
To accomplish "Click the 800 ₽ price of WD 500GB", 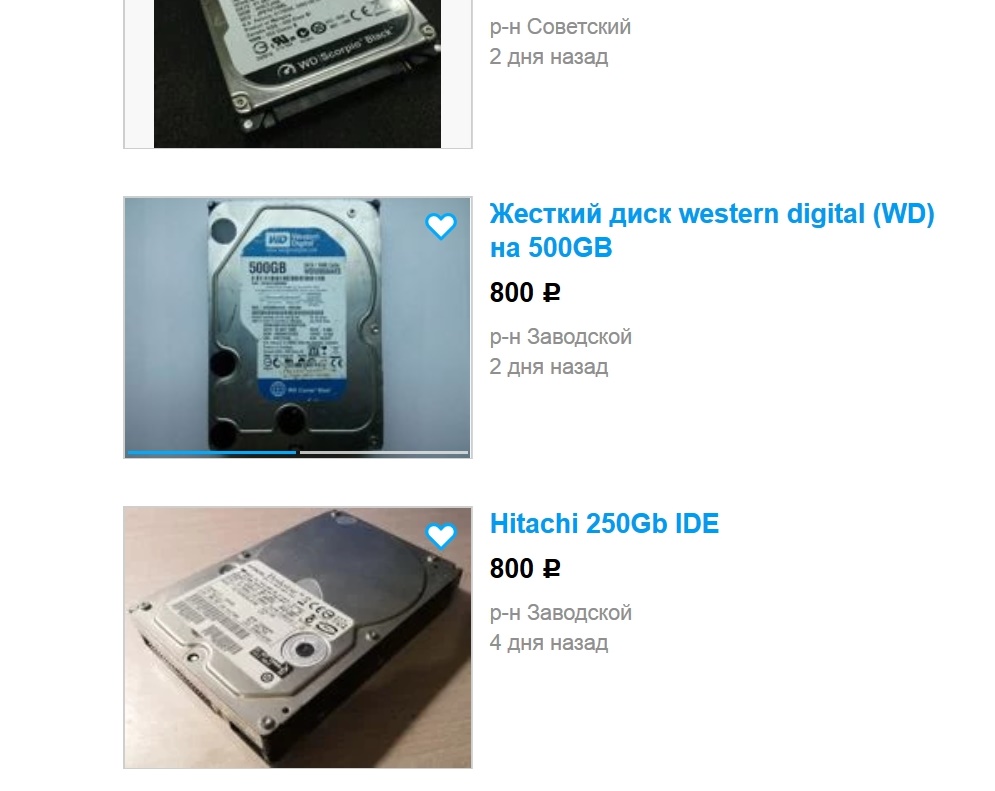I will [525, 293].
